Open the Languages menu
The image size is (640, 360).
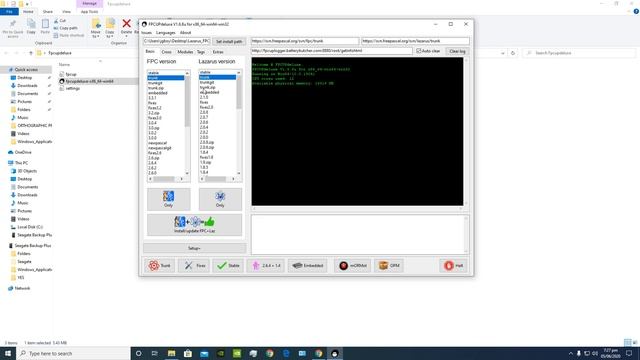pos(165,33)
